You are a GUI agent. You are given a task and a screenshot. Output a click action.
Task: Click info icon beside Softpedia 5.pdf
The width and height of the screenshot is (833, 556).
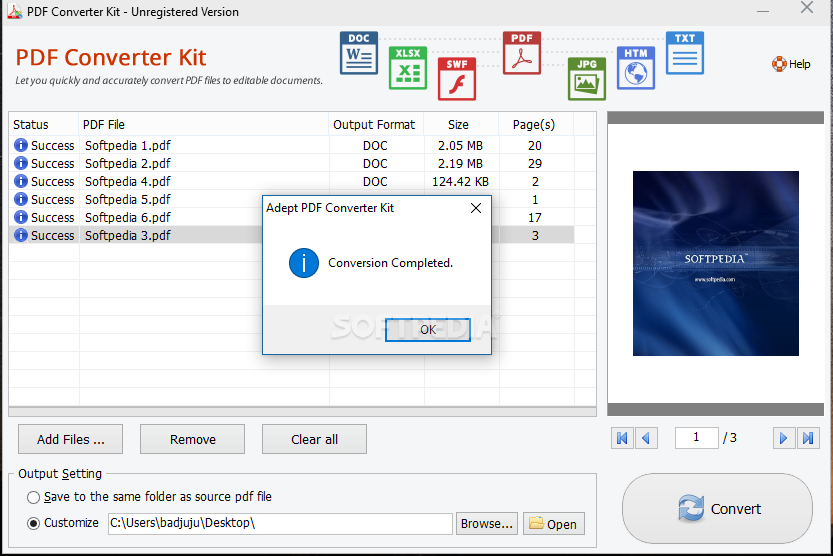tap(21, 199)
